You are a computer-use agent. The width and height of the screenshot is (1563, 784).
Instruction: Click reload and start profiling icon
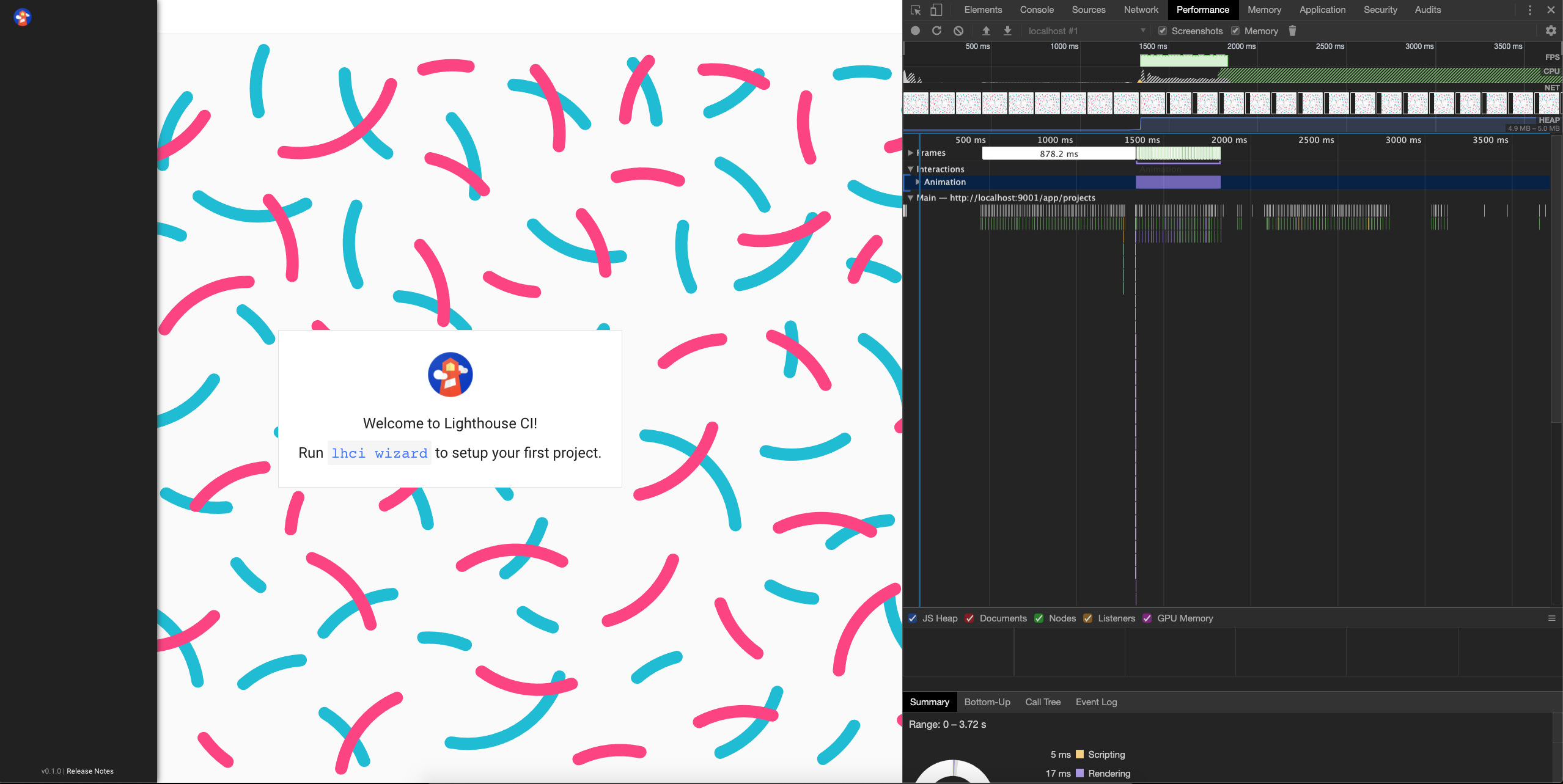pos(936,31)
